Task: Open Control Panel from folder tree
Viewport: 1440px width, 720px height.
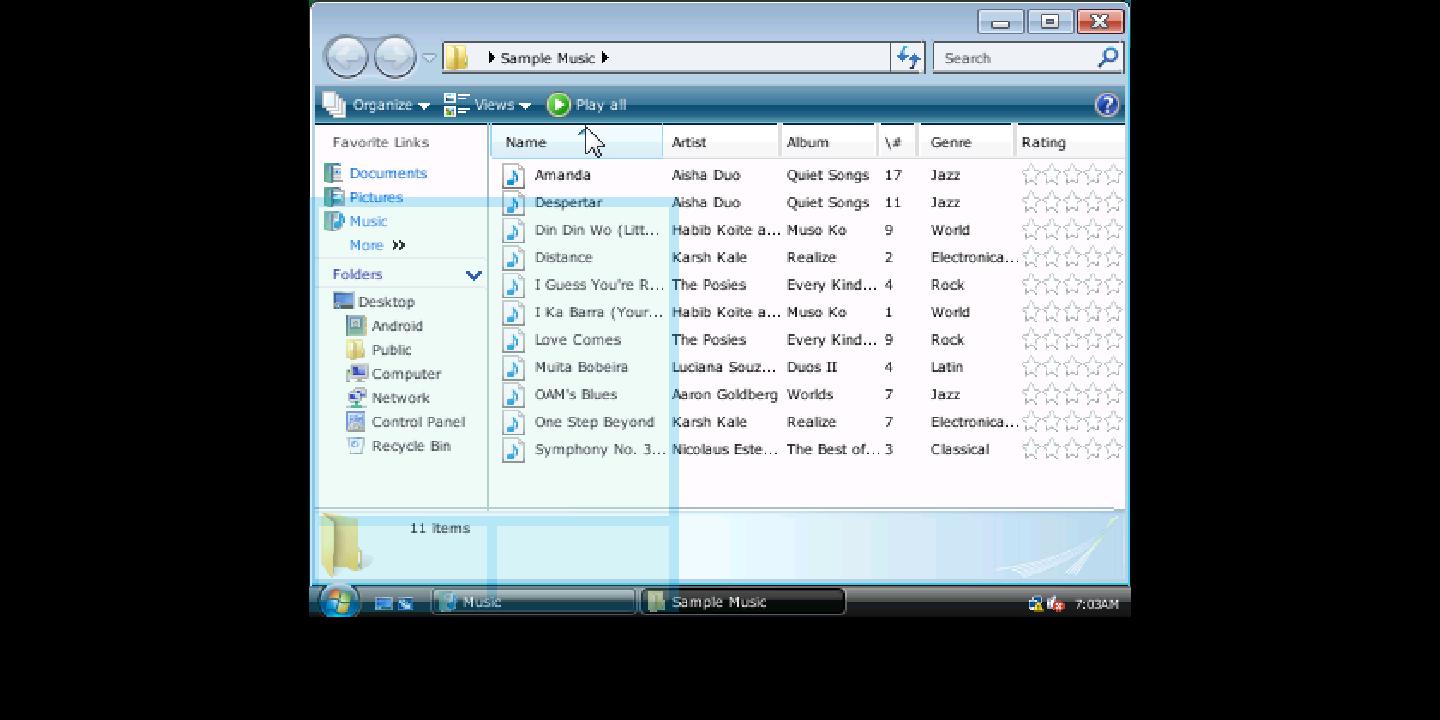Action: point(417,422)
